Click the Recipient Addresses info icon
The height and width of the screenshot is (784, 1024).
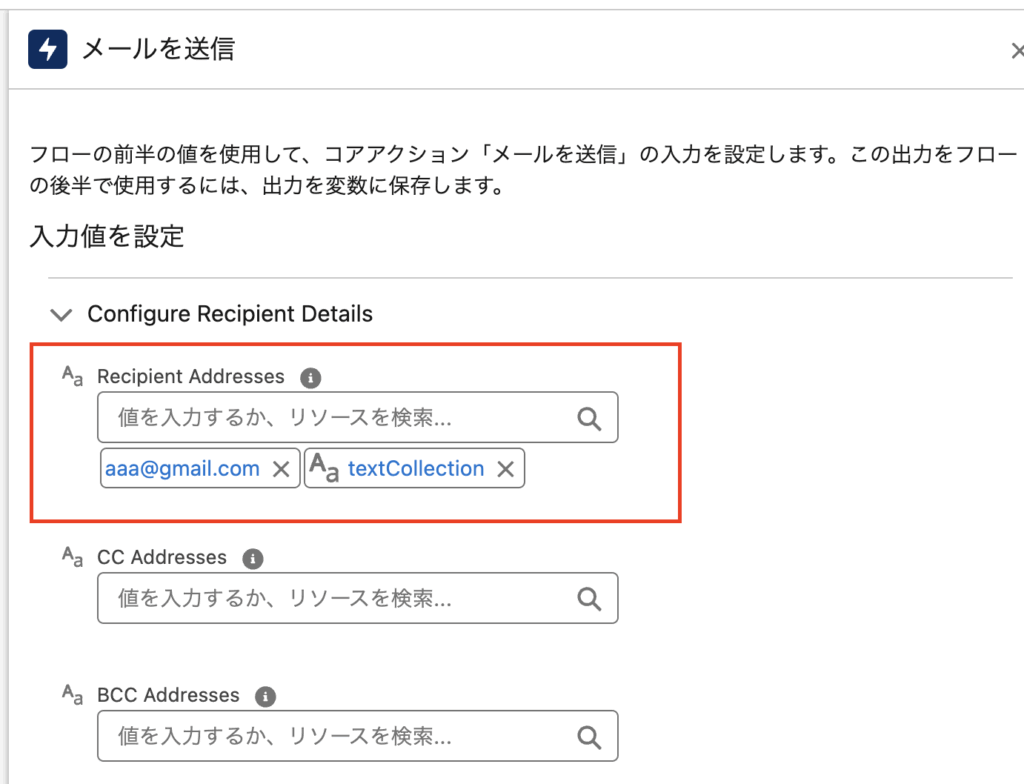coord(311,378)
